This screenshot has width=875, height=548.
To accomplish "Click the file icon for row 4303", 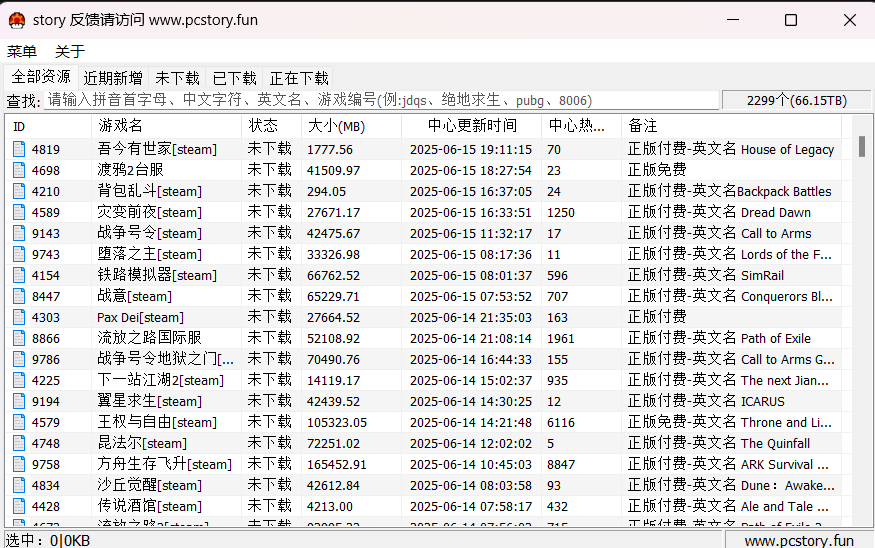I will (x=19, y=318).
